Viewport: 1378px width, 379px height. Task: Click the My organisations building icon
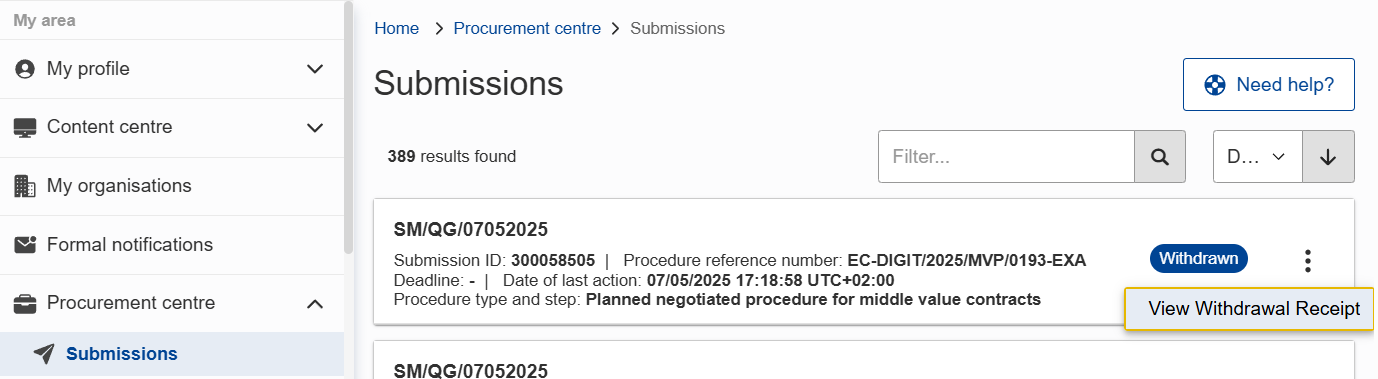coord(25,186)
